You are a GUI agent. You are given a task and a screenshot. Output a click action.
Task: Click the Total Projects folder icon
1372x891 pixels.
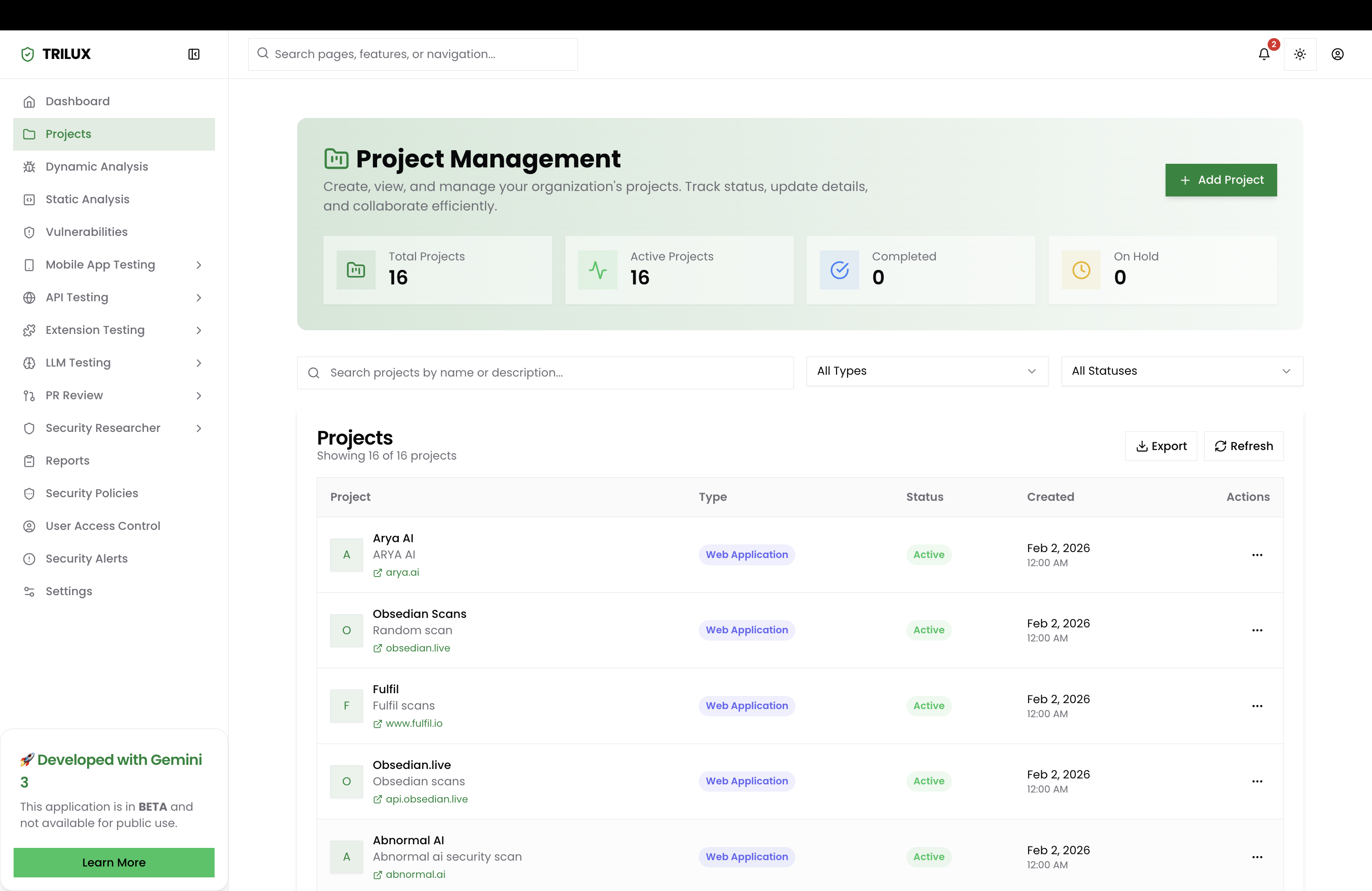tap(356, 270)
